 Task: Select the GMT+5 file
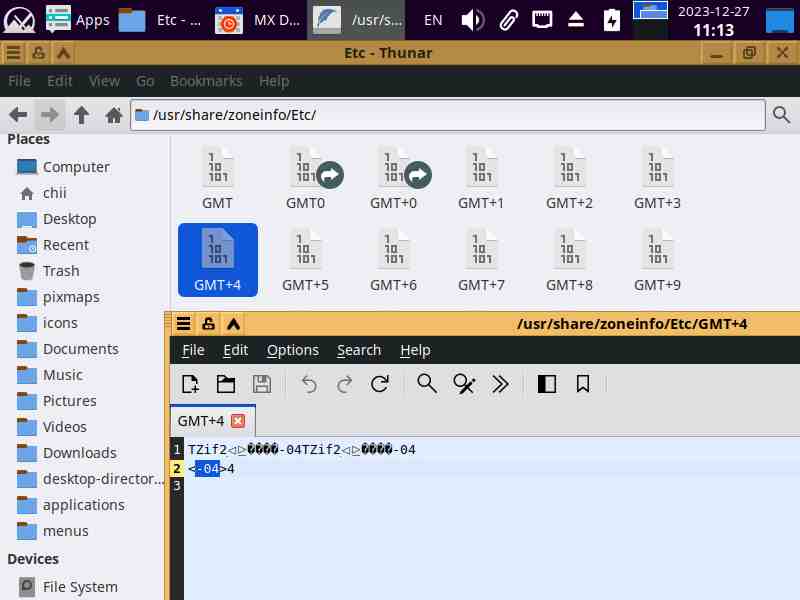(306, 260)
